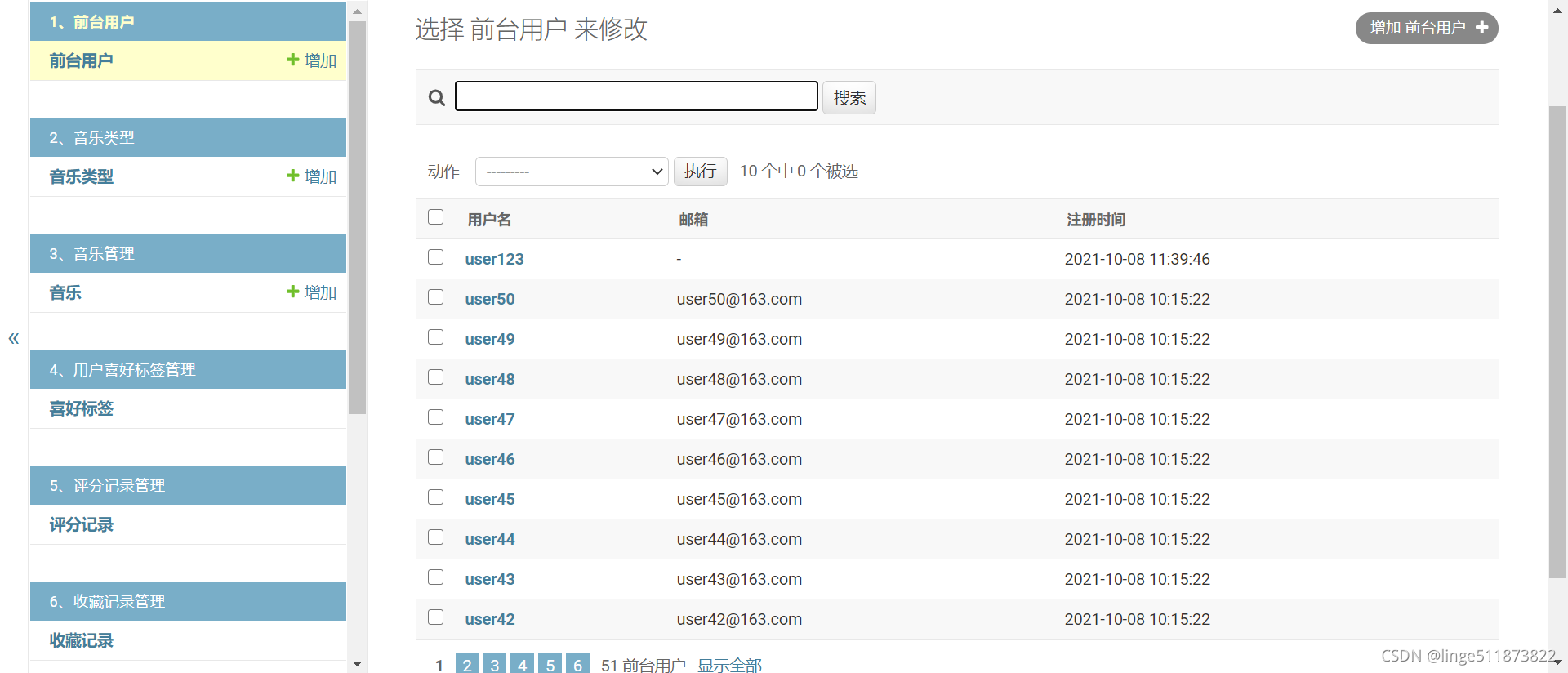
Task: Click email user50@163.com cell
Action: [739, 299]
